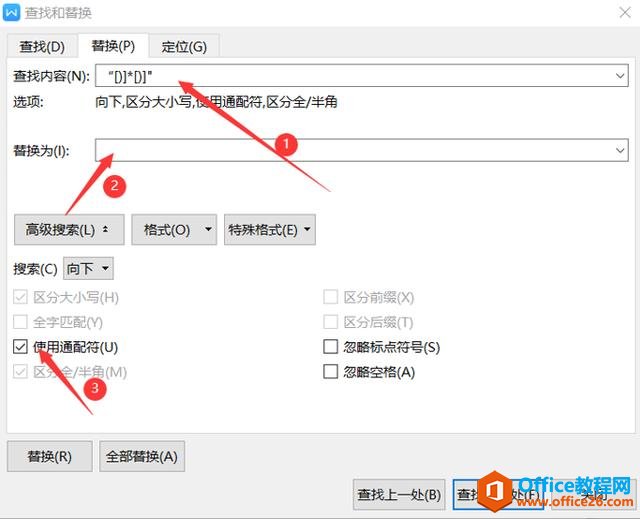Click the 全部替换(A) button
Image resolution: width=640 pixels, height=519 pixels.
[x=142, y=456]
